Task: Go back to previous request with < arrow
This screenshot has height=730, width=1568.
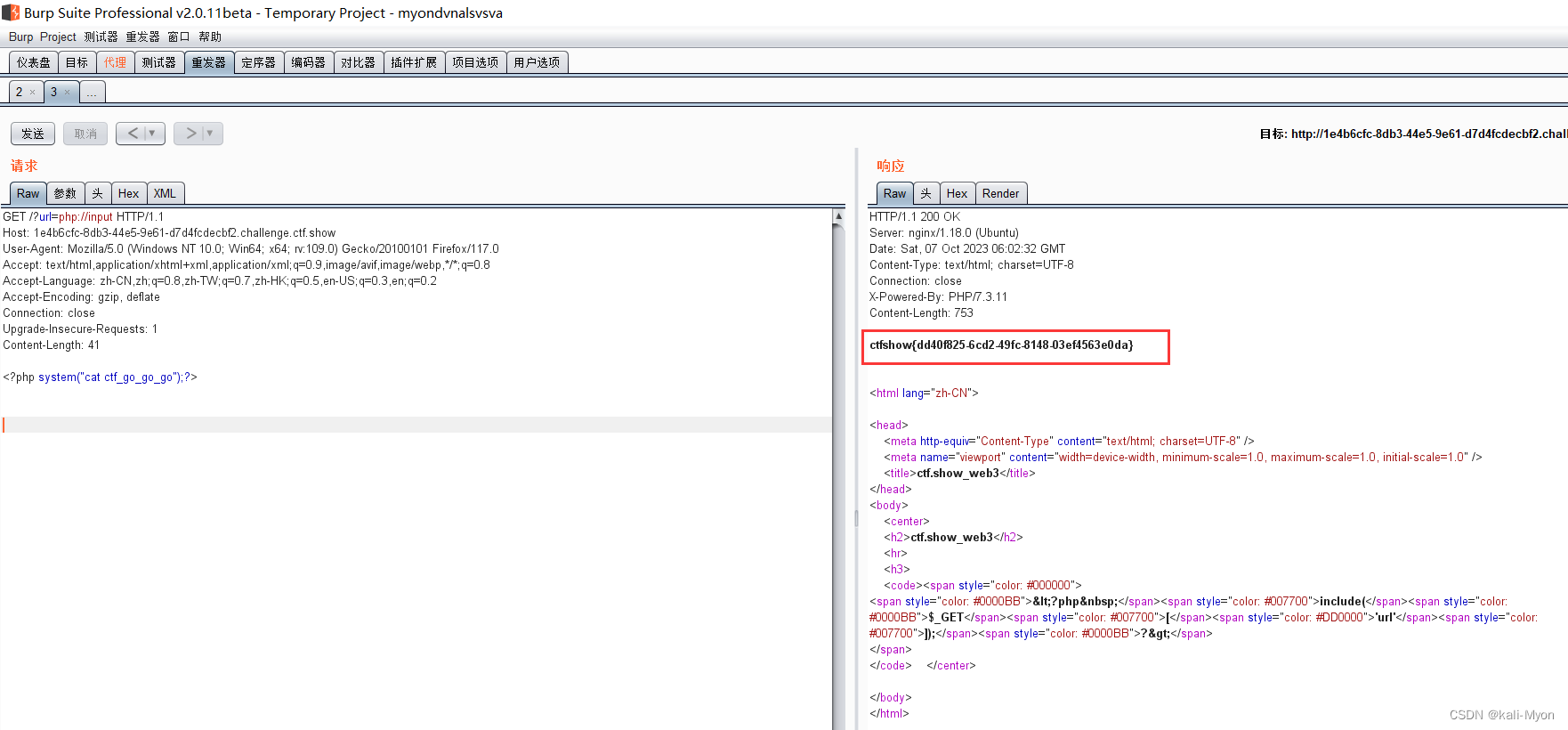Action: click(133, 134)
